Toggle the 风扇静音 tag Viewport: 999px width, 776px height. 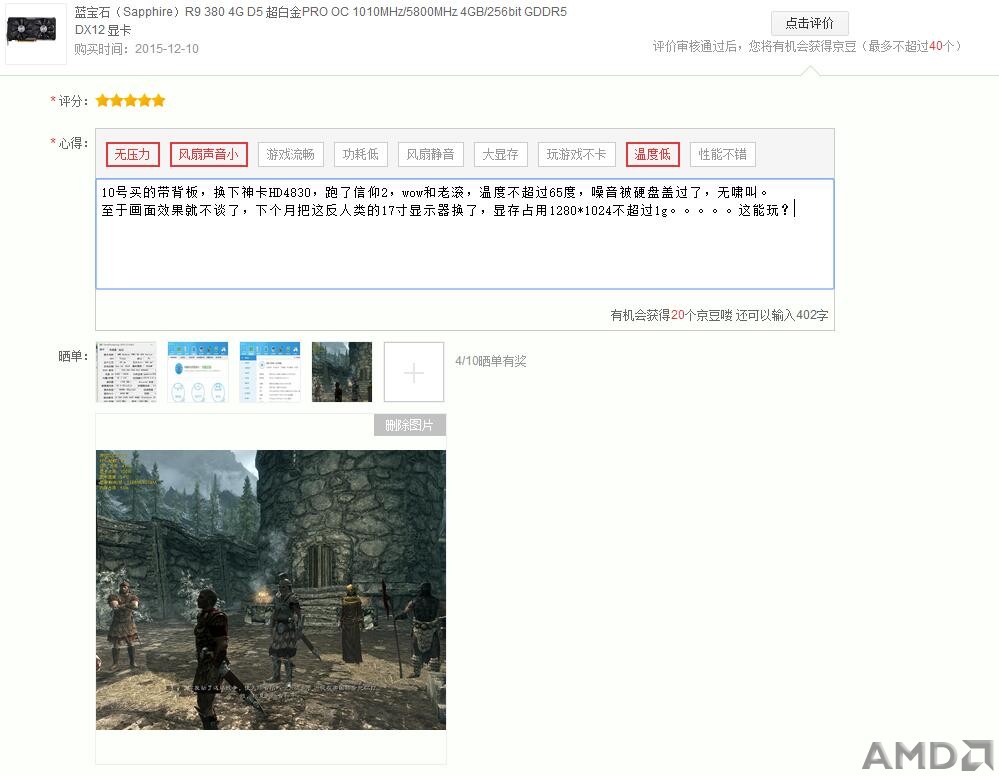[431, 154]
